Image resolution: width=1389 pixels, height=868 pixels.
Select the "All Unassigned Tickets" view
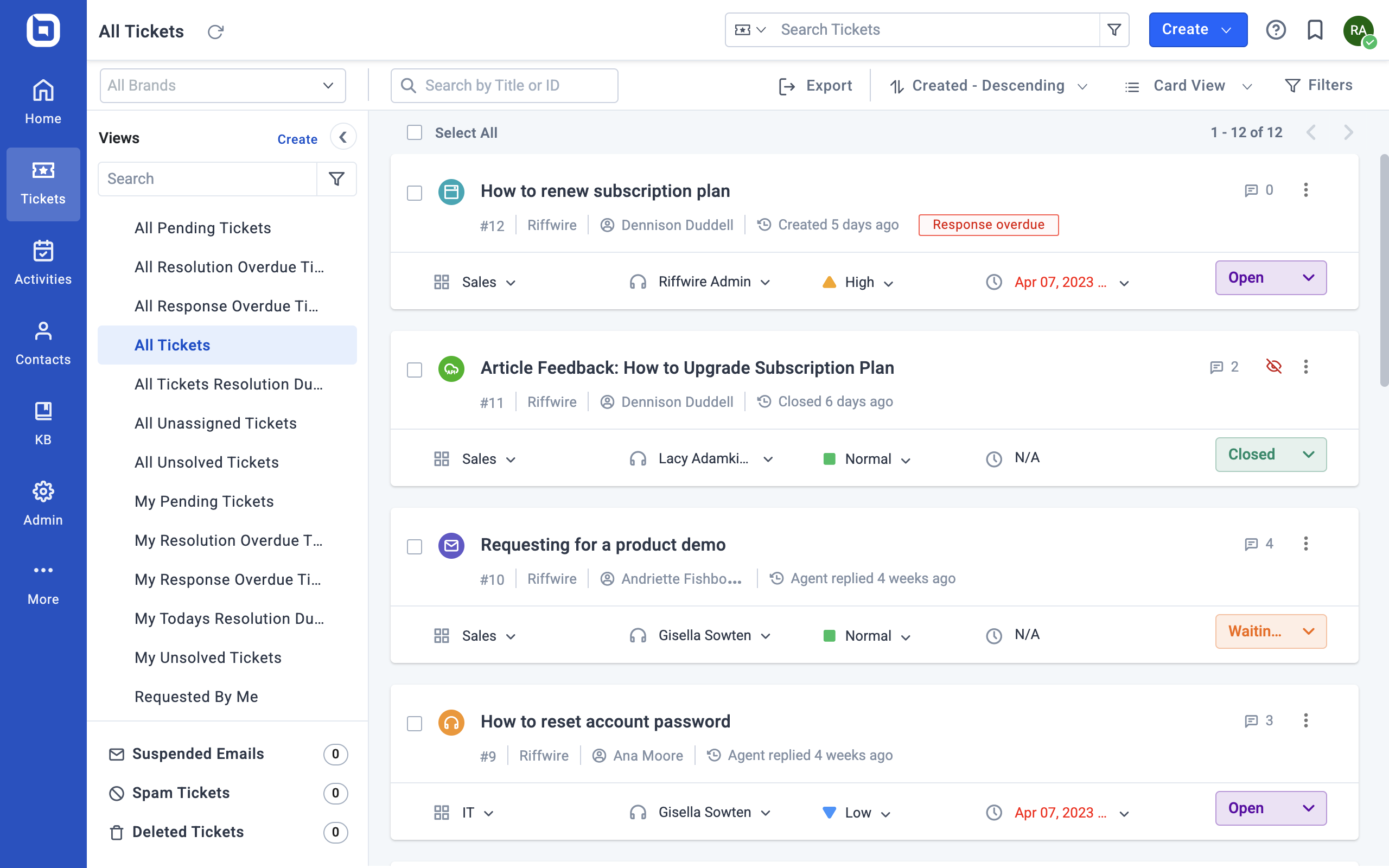[x=215, y=423]
